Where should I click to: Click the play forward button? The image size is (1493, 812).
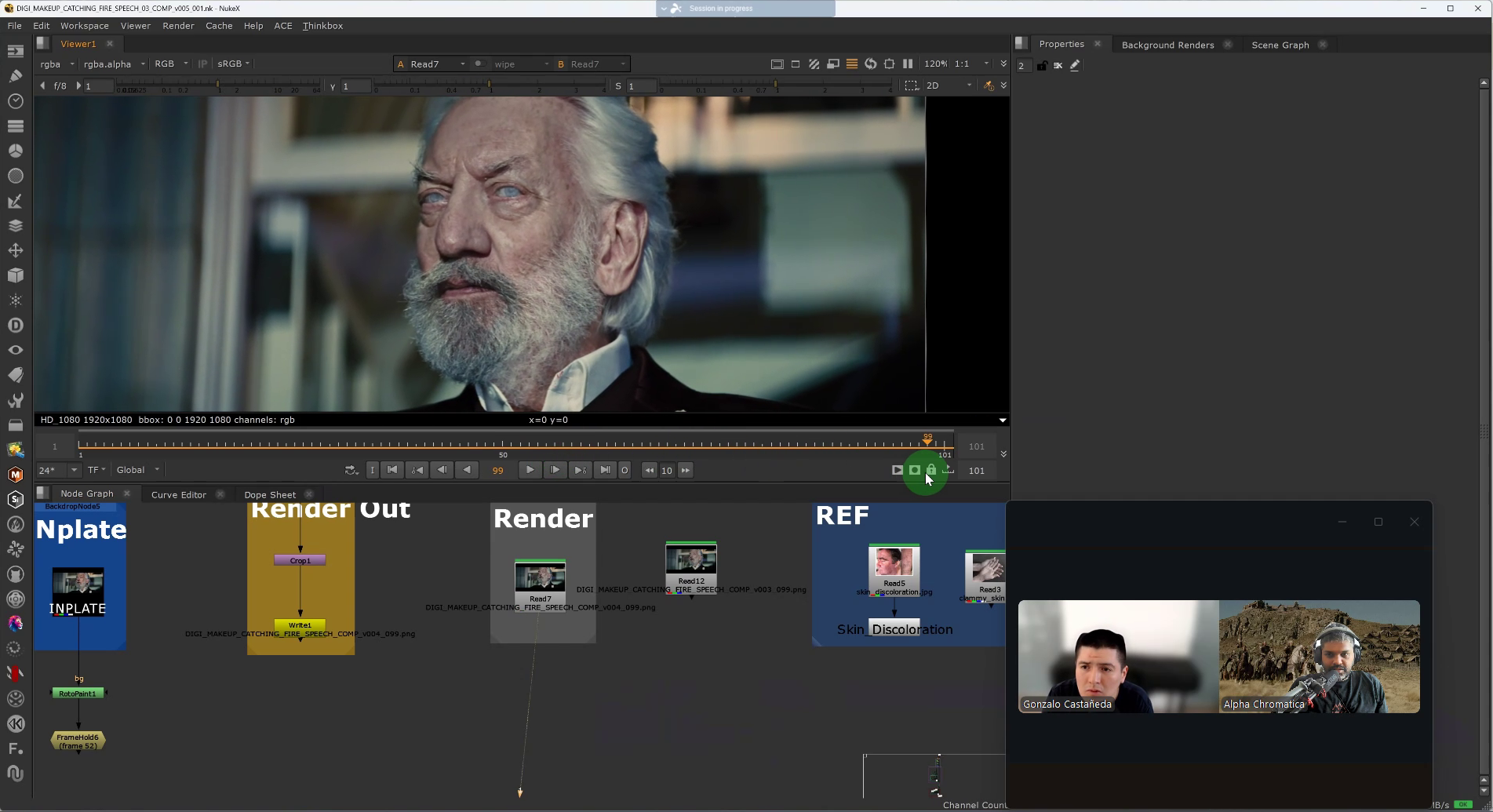coord(530,470)
